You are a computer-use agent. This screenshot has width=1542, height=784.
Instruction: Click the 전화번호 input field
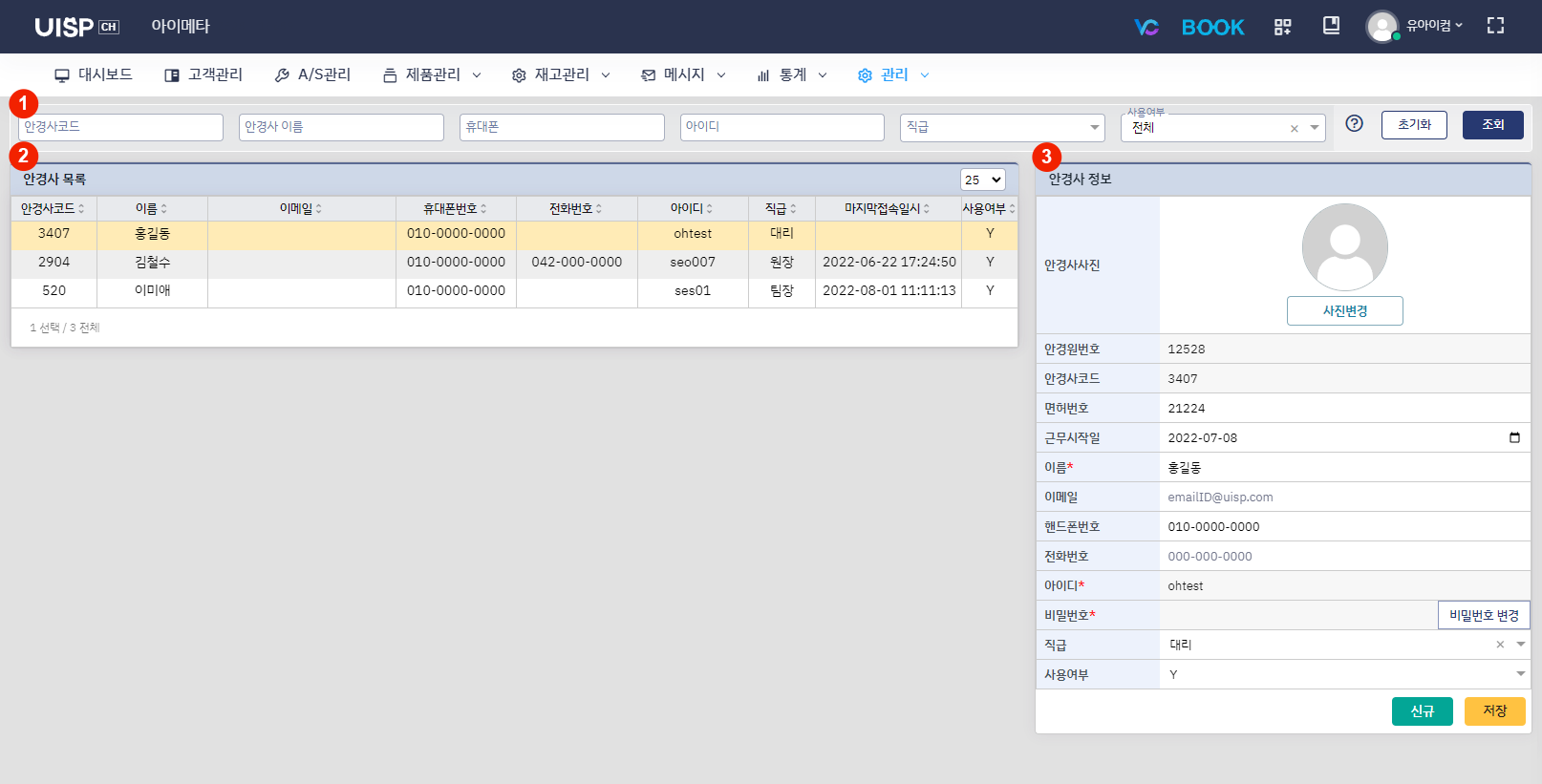(x=1344, y=557)
